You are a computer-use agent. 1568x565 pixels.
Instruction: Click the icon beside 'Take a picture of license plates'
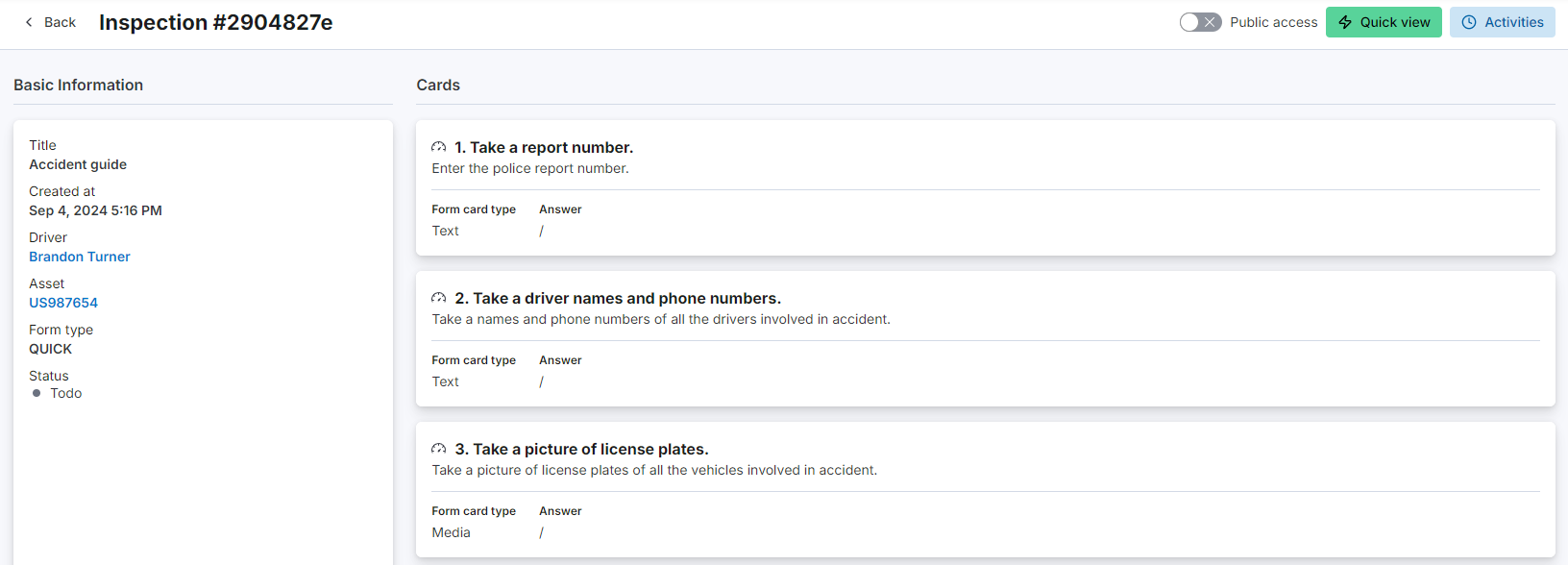439,449
